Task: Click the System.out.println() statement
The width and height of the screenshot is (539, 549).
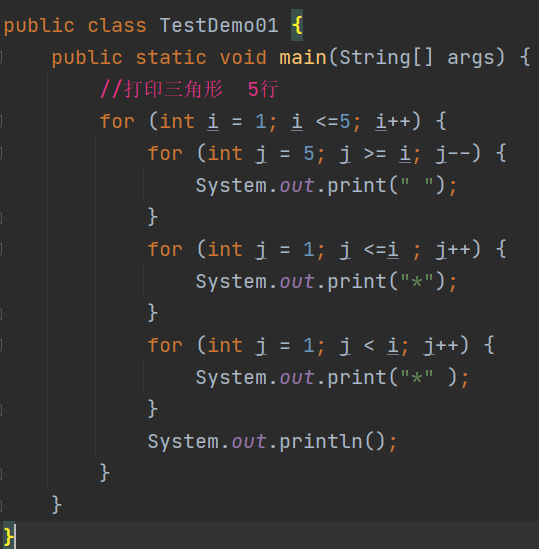Action: pyautogui.click(x=272, y=442)
